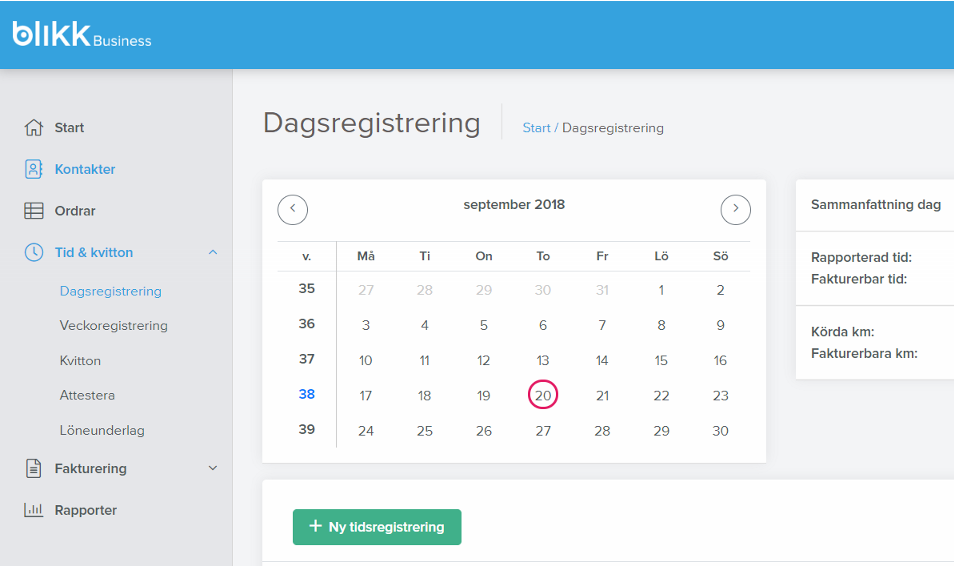Click the Rapporterad tid label

(862, 257)
